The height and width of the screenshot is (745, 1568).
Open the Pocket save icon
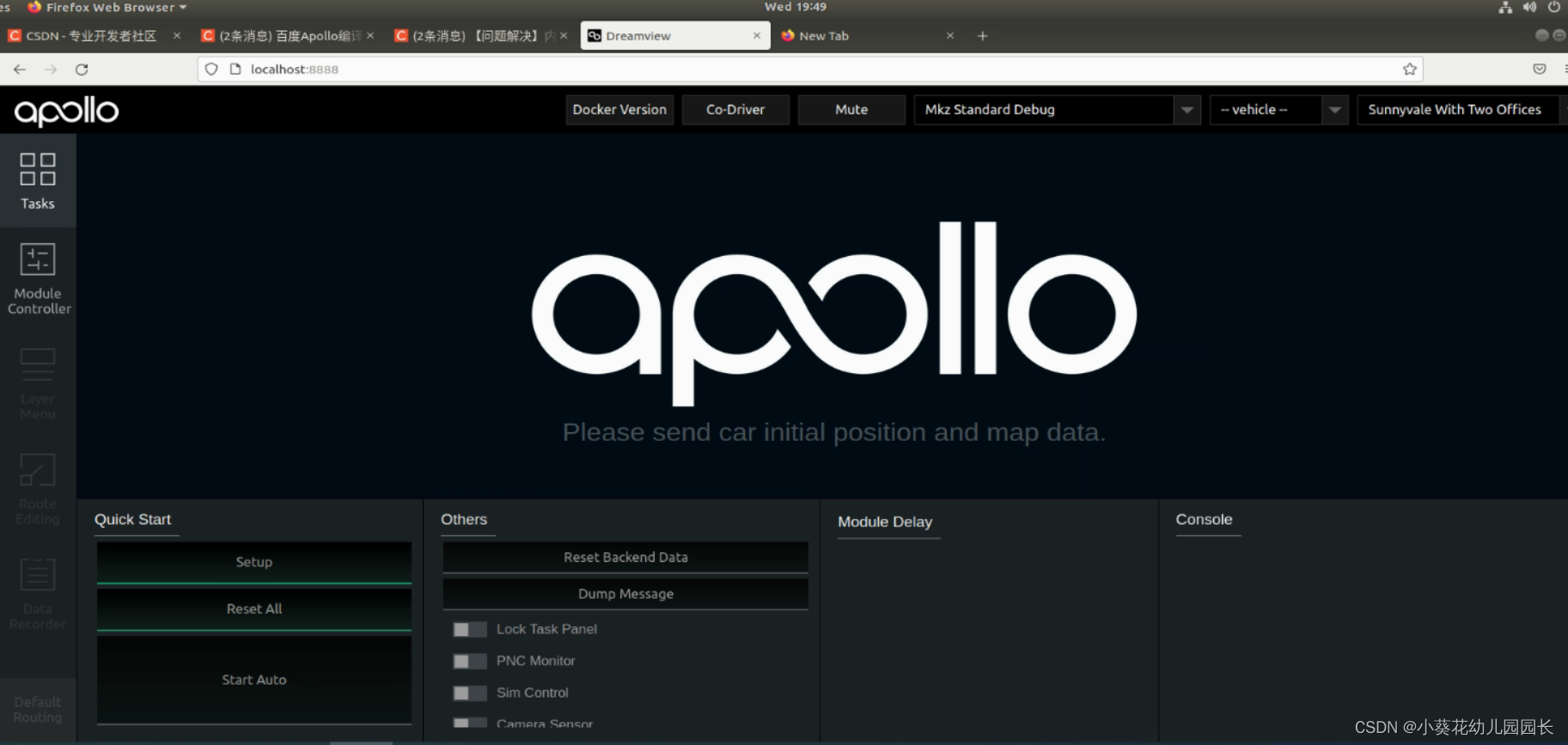[1540, 70]
